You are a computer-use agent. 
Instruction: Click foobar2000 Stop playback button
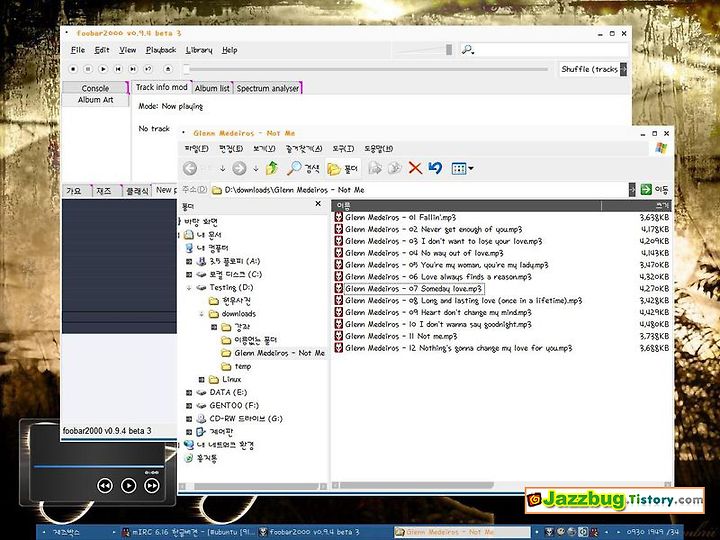click(73, 69)
